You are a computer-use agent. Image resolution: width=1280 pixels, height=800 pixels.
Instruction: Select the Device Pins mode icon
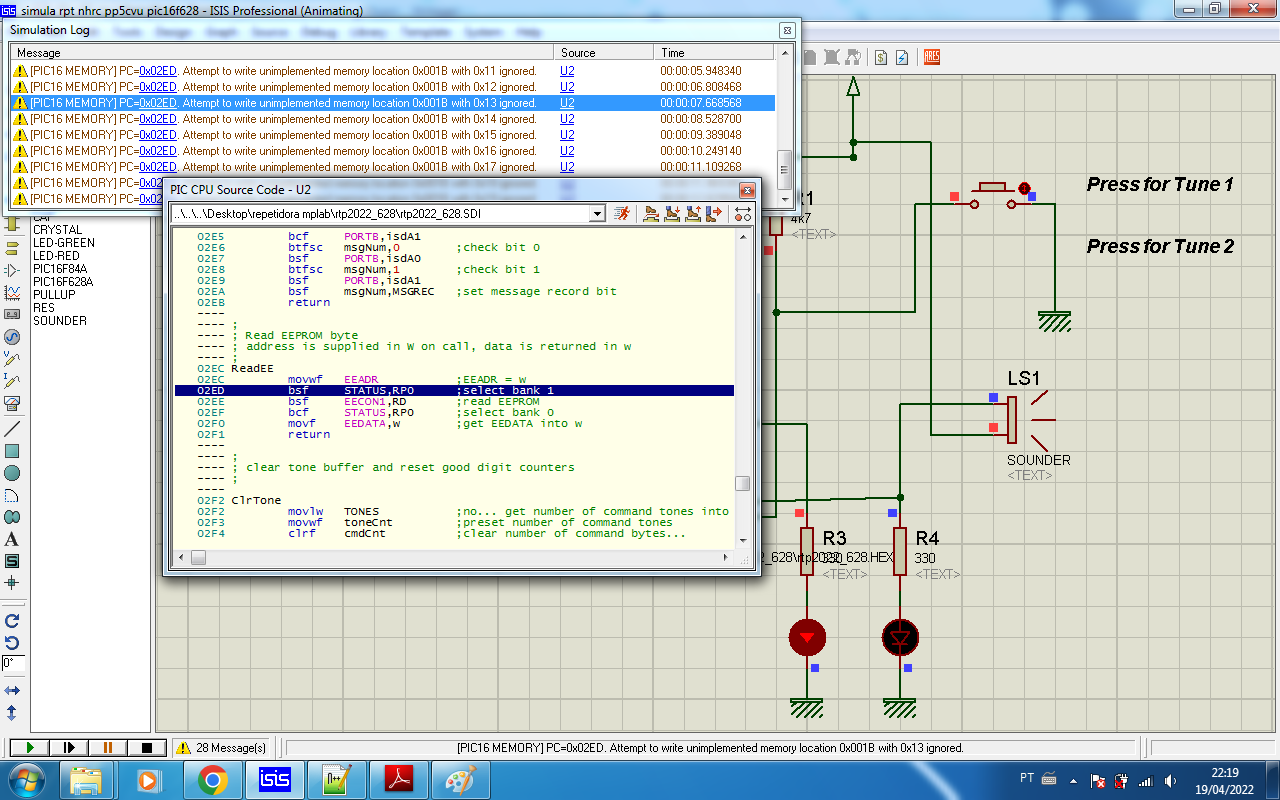pos(12,269)
